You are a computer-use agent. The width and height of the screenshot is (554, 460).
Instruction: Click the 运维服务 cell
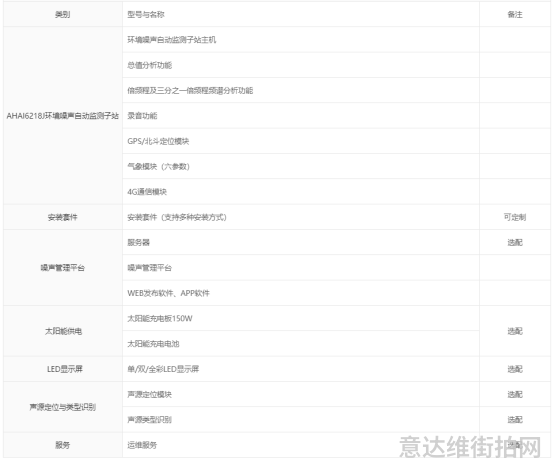click(301, 445)
